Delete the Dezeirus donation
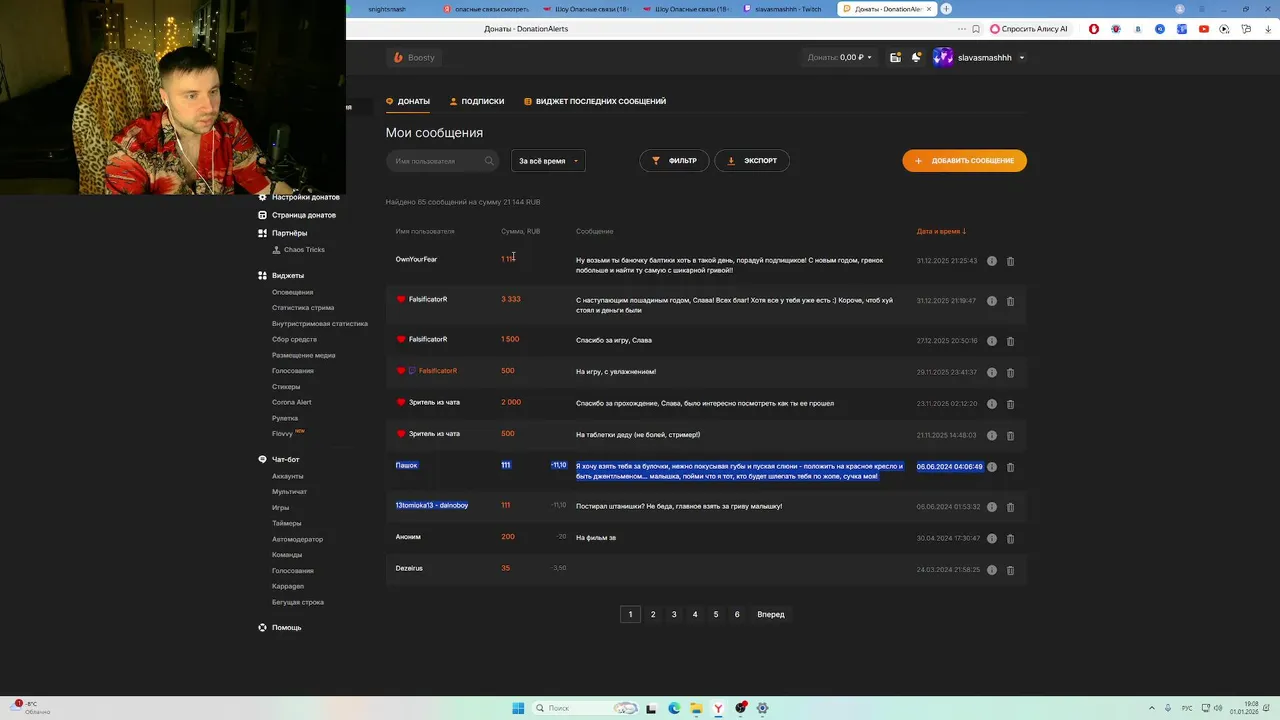 coord(1010,570)
